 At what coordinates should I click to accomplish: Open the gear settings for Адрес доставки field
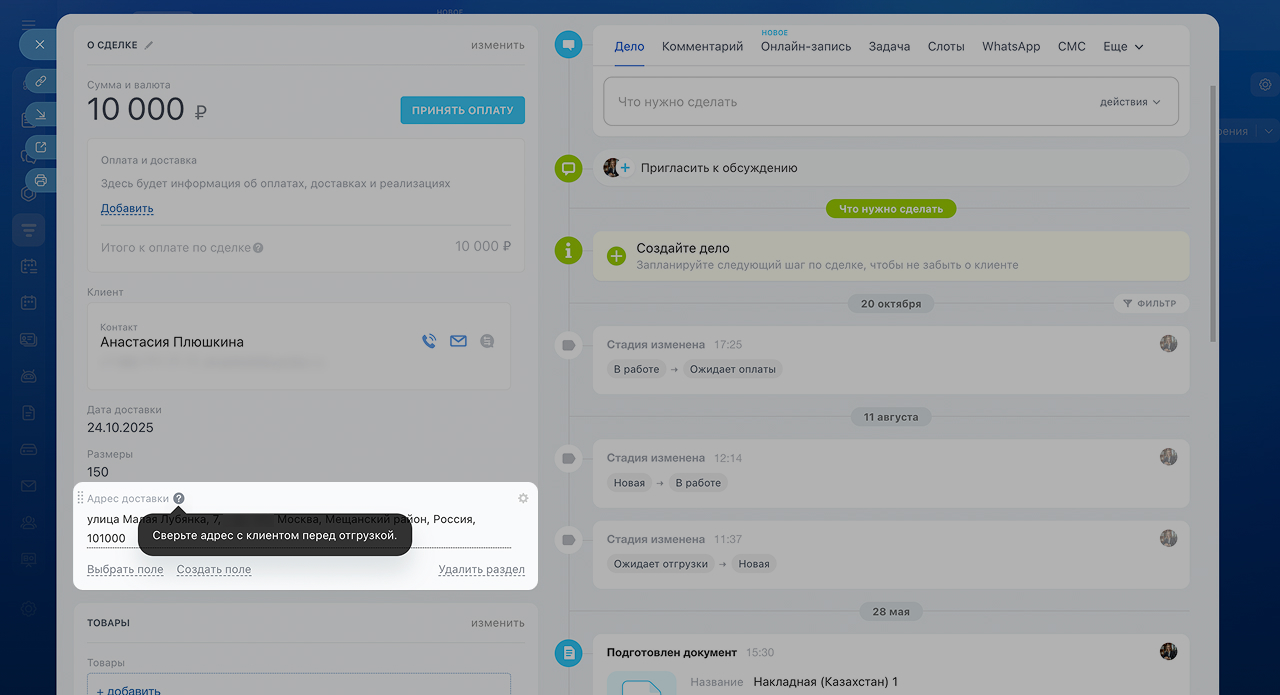(523, 498)
